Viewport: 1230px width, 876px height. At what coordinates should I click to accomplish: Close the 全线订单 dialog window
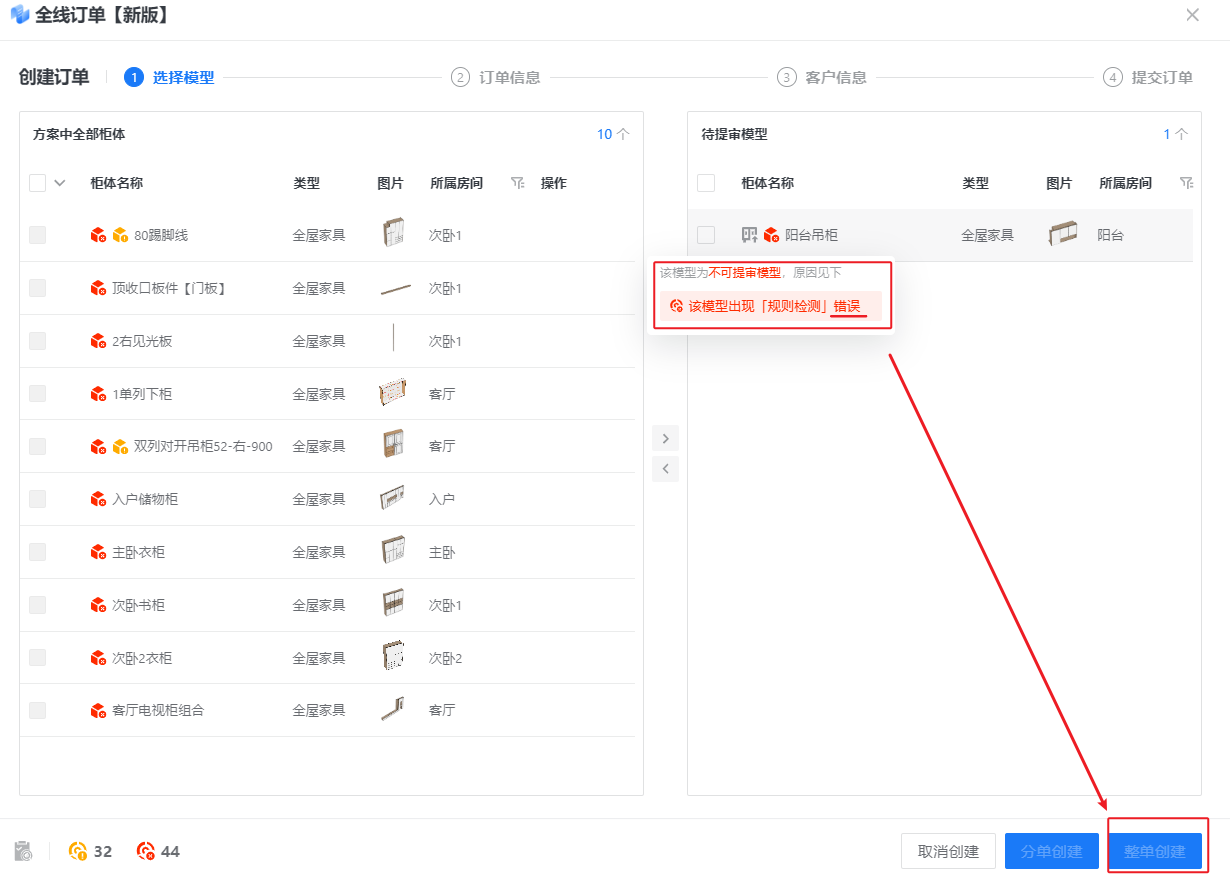pos(1192,15)
